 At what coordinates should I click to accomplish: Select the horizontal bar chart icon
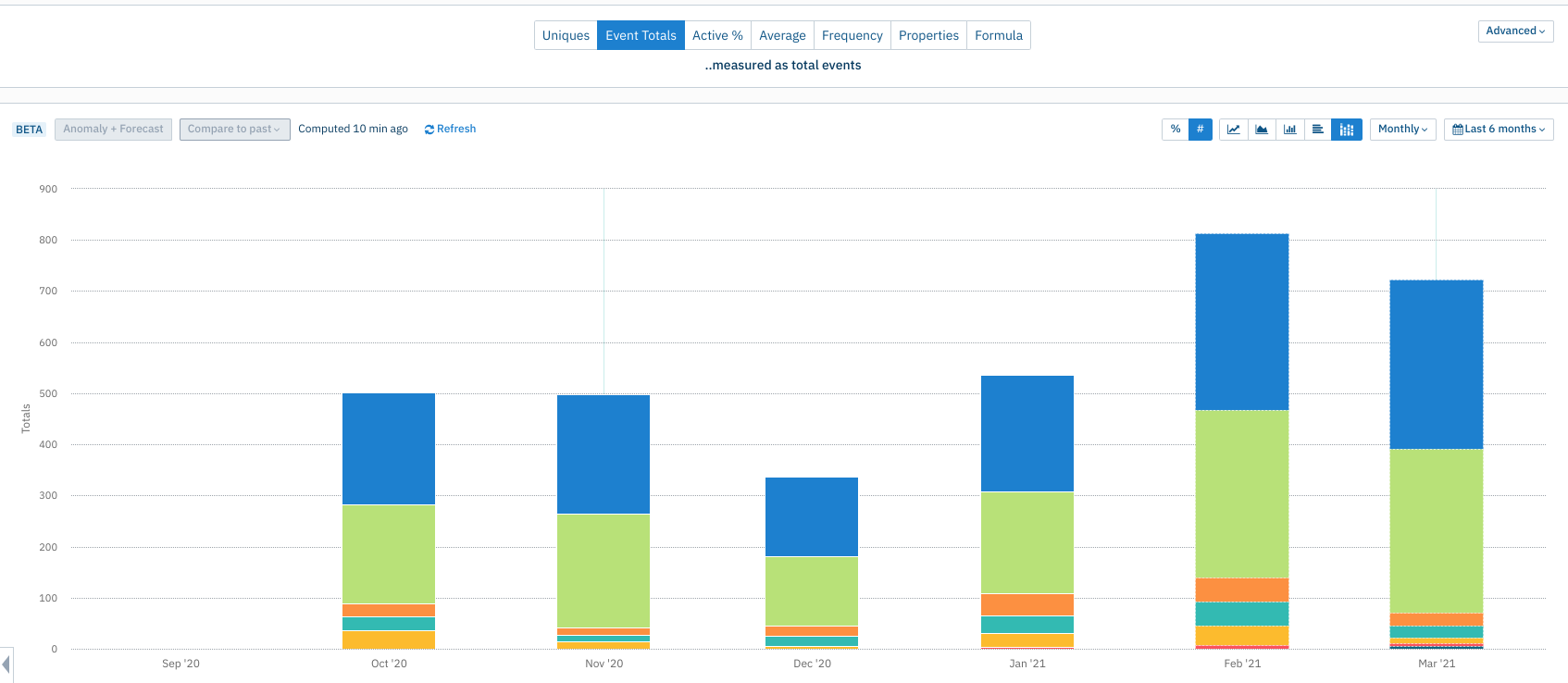tap(1317, 130)
